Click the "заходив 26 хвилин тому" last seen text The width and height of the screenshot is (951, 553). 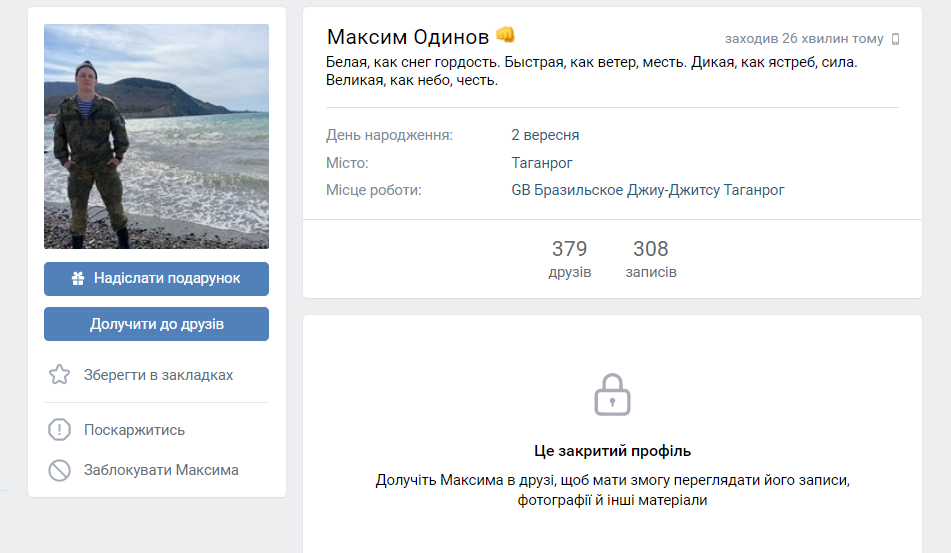coord(804,39)
